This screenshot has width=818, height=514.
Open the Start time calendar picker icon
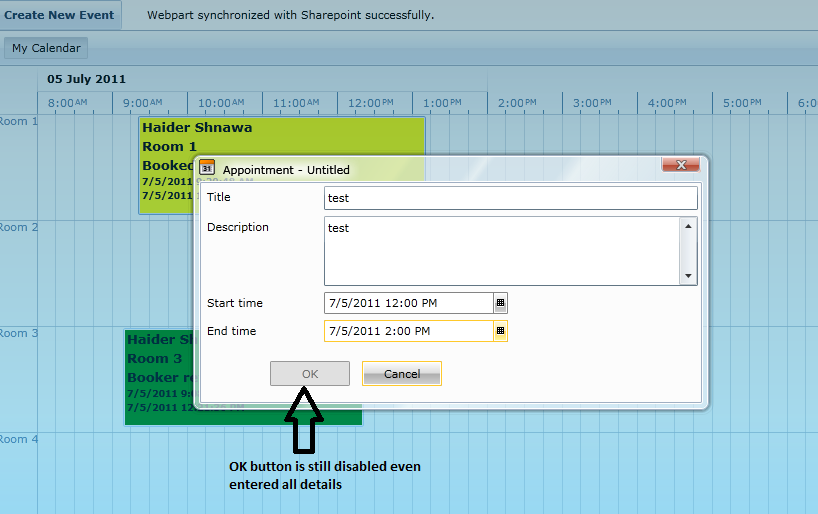(x=500, y=303)
